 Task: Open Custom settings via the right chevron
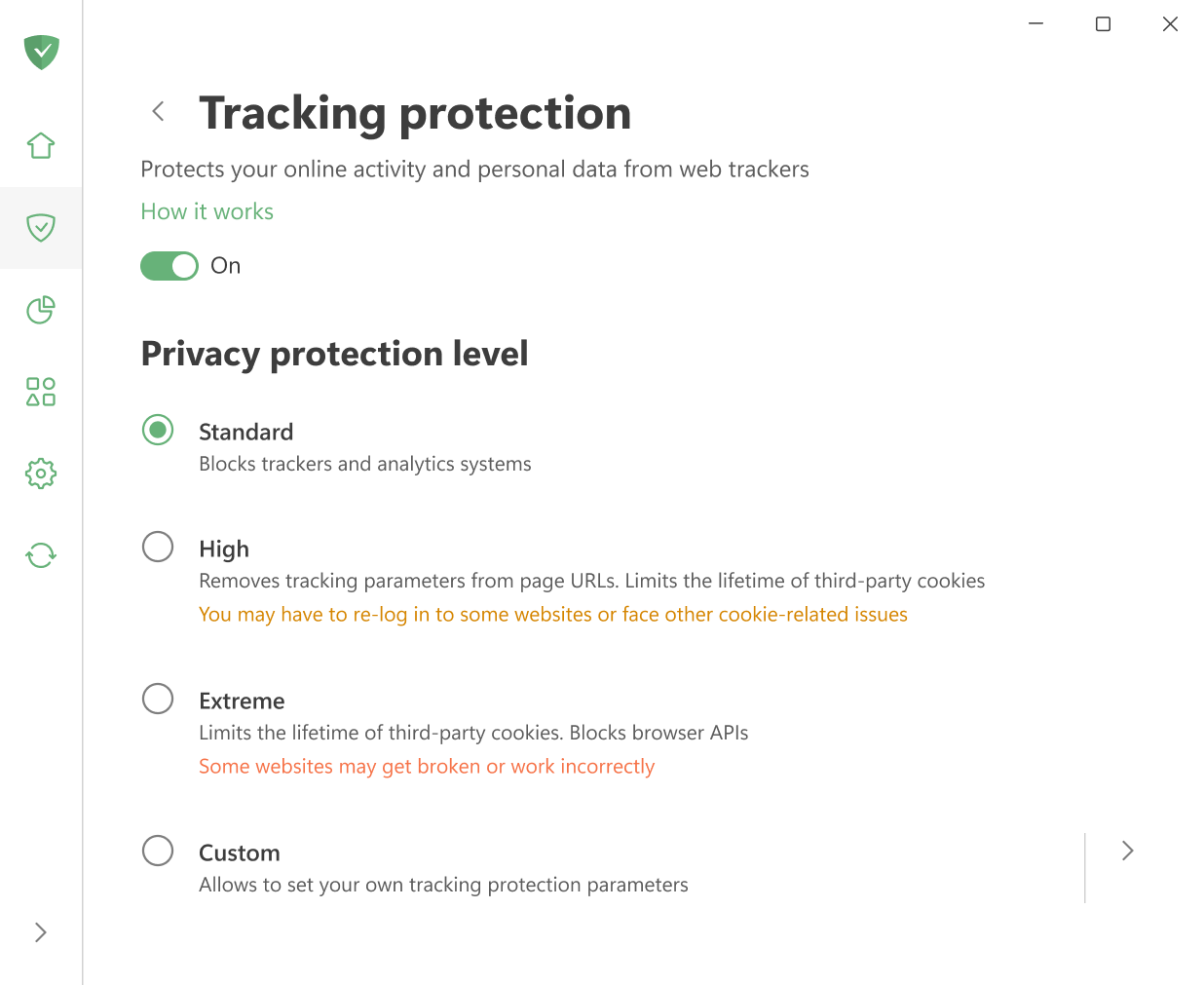[x=1127, y=851]
